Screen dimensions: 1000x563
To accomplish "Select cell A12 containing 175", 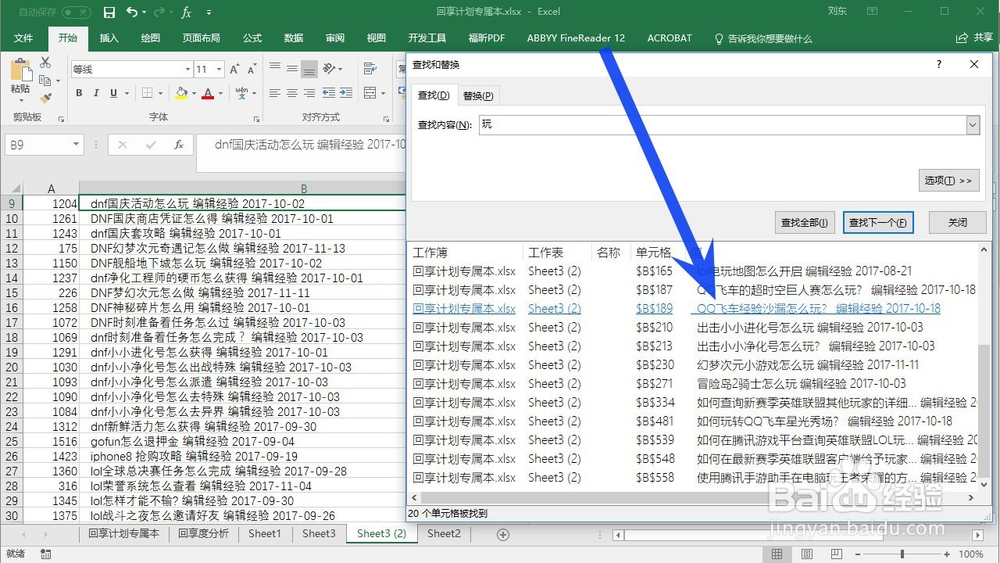I will (x=50, y=249).
